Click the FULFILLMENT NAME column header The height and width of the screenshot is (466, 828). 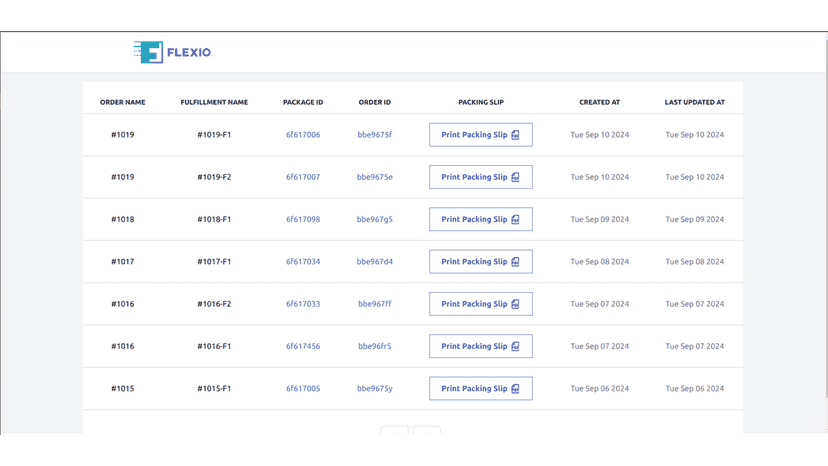point(214,102)
